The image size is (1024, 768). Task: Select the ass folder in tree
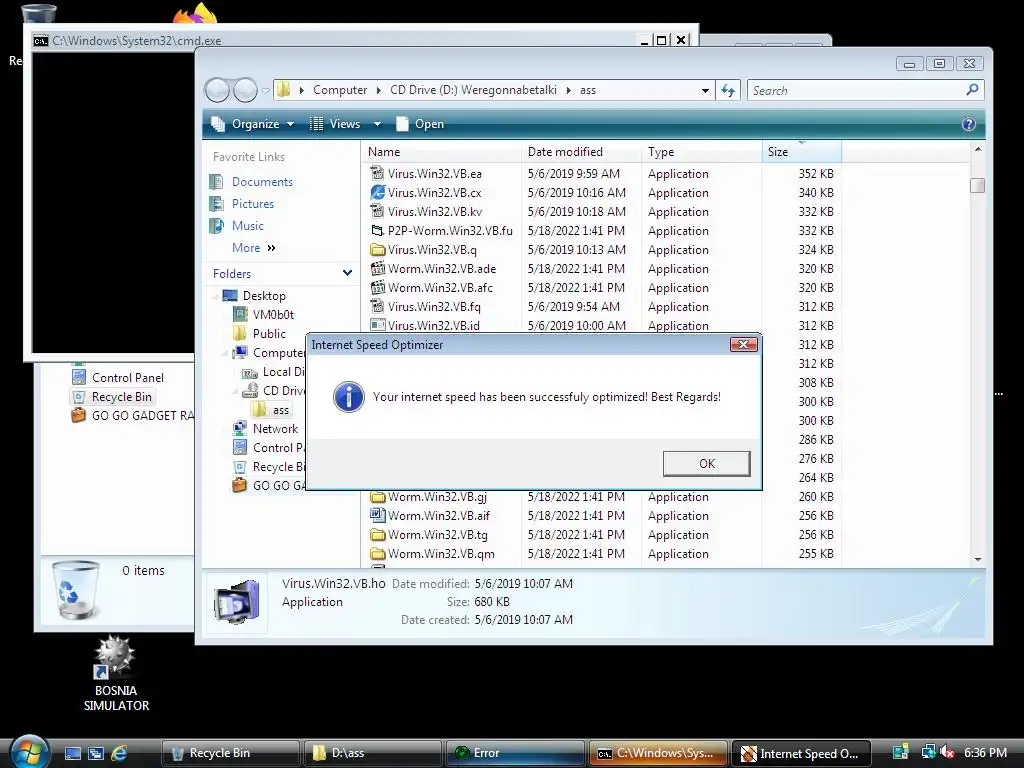[281, 410]
